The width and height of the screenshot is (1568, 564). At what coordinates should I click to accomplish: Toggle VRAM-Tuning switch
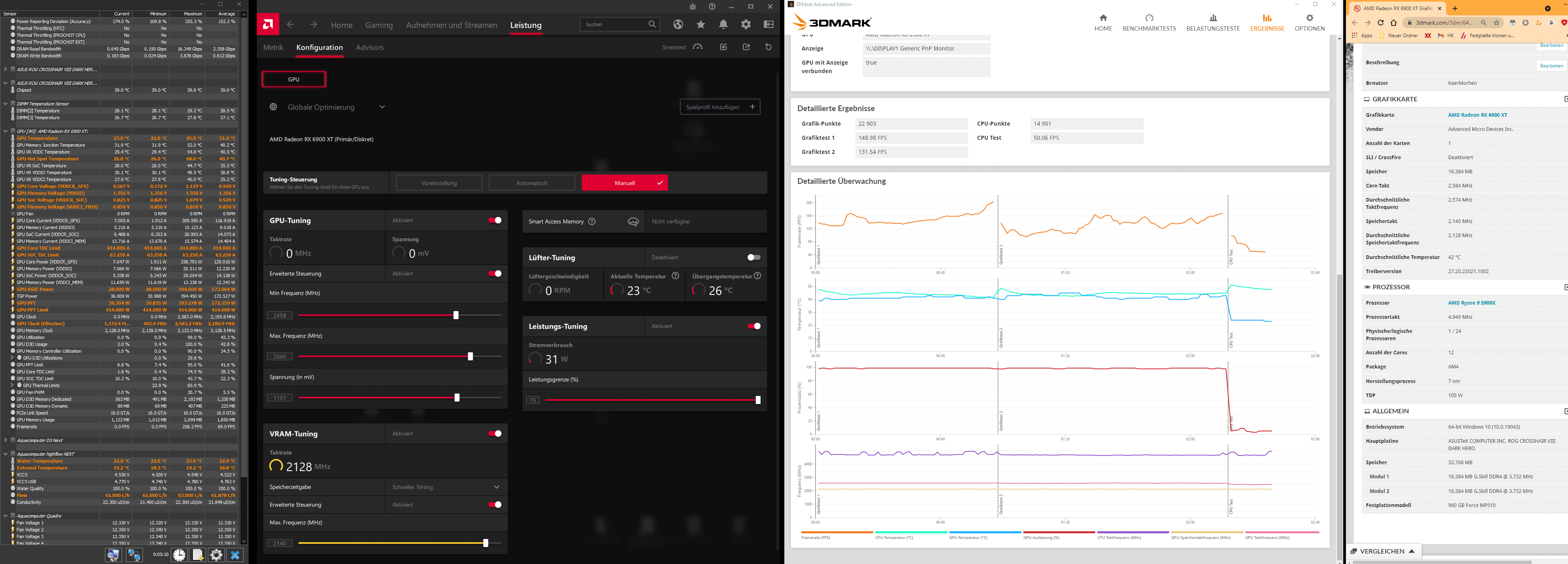click(495, 434)
